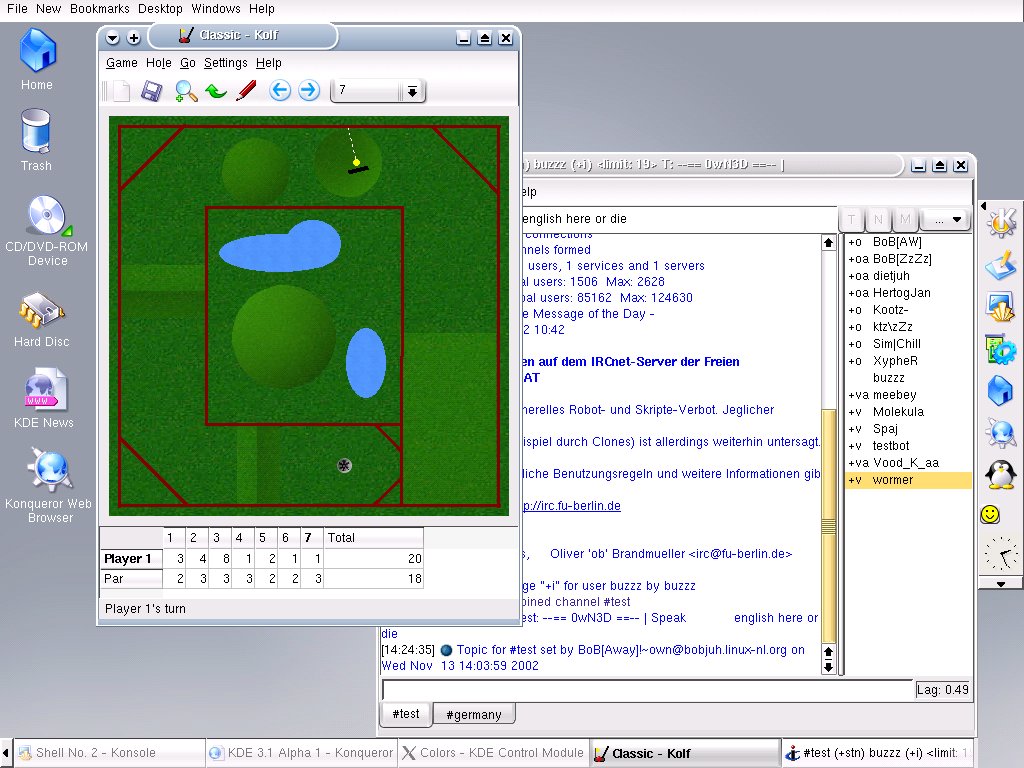This screenshot has width=1024, height=768.
Task: Click the IRC chat scrollbar up arrow
Action: pyautogui.click(x=828, y=243)
